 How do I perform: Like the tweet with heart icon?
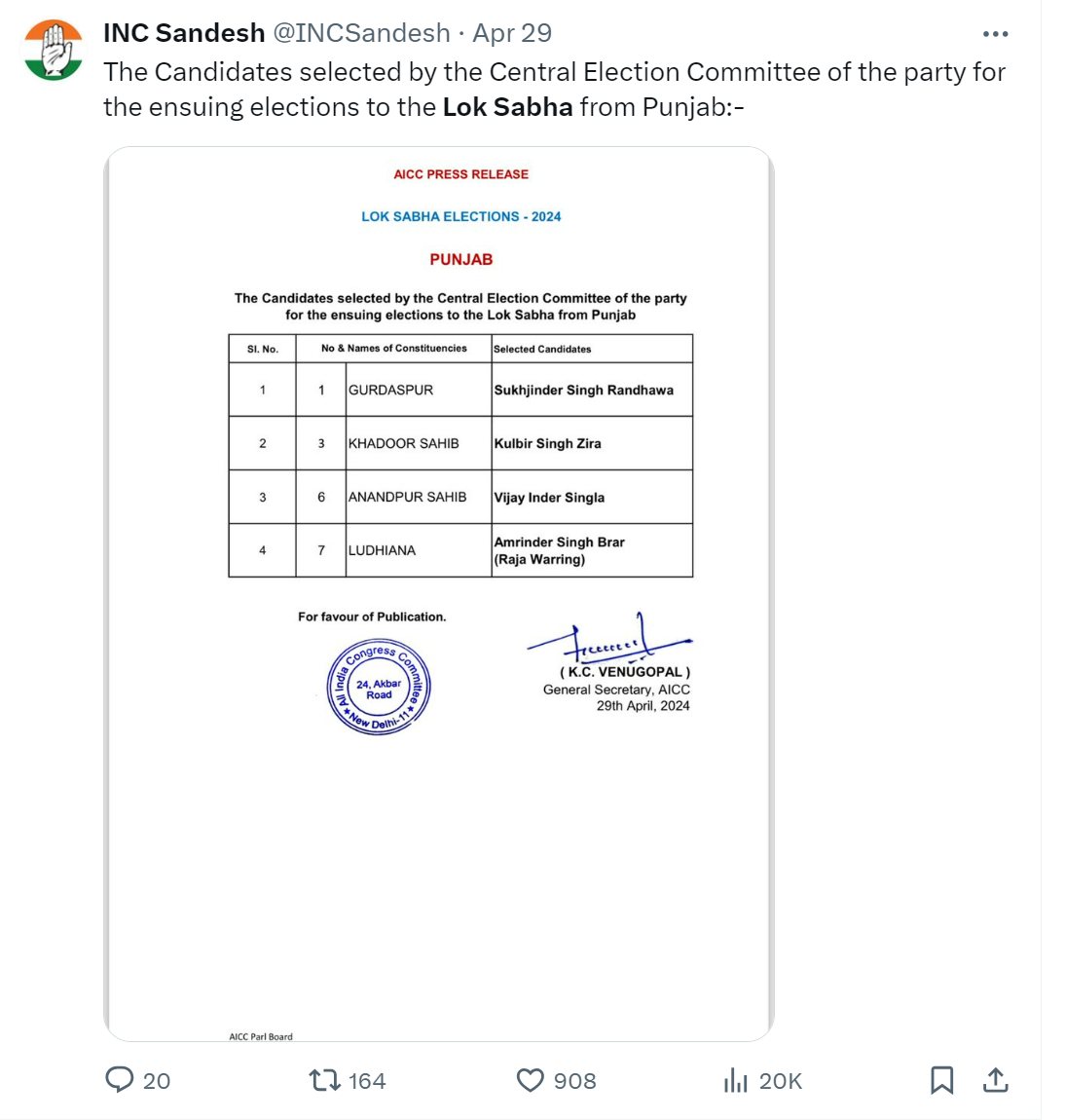530,1081
